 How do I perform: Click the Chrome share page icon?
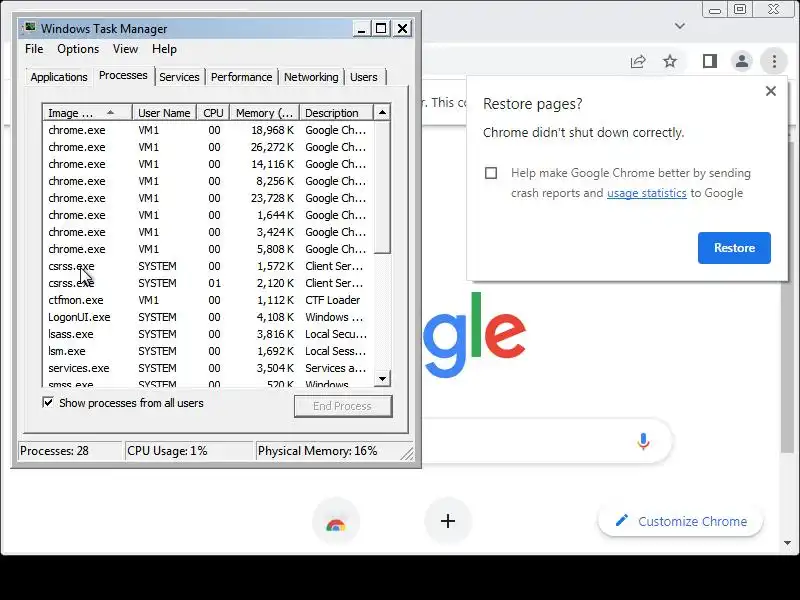pyautogui.click(x=638, y=62)
